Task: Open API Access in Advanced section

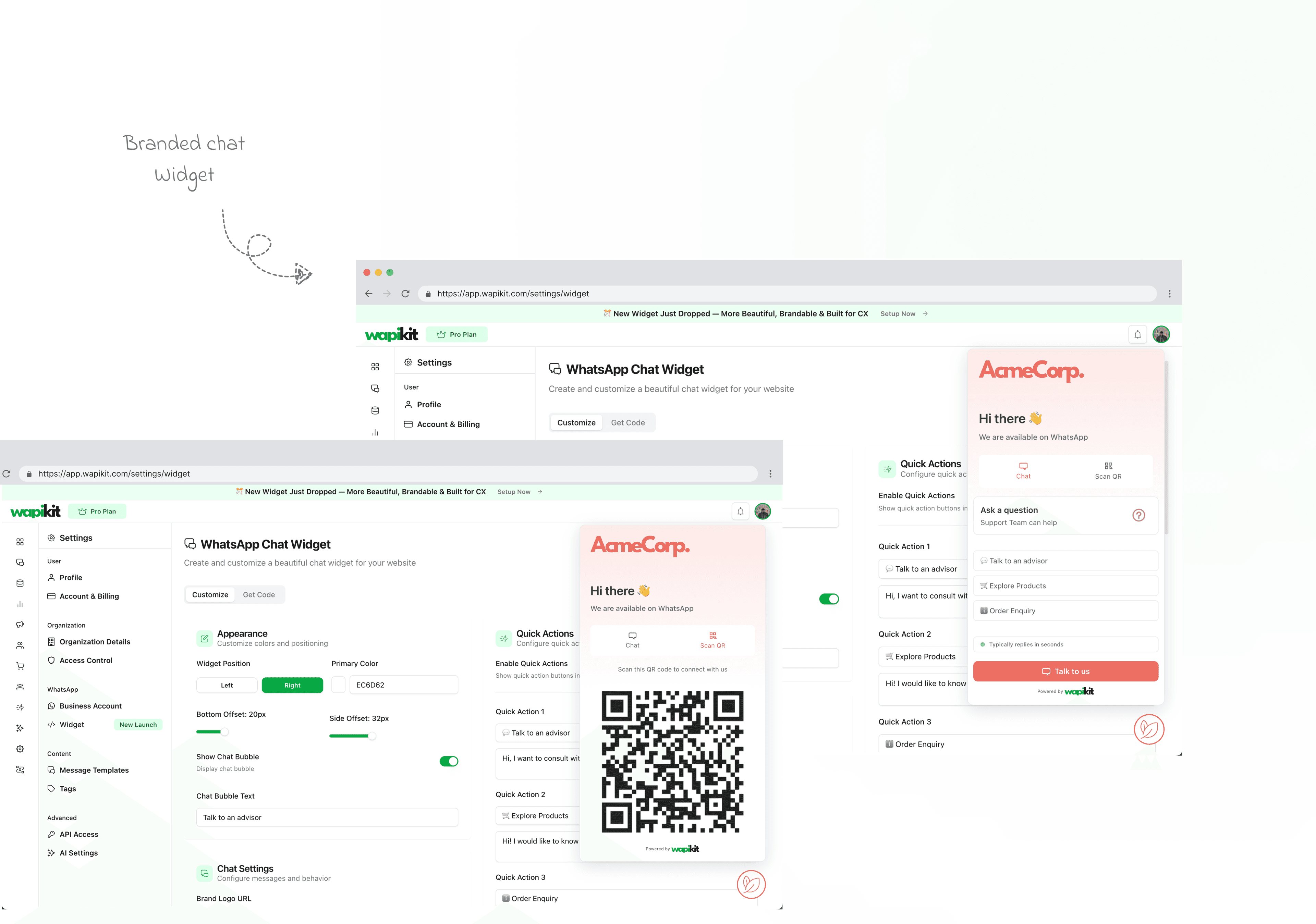Action: point(73,834)
